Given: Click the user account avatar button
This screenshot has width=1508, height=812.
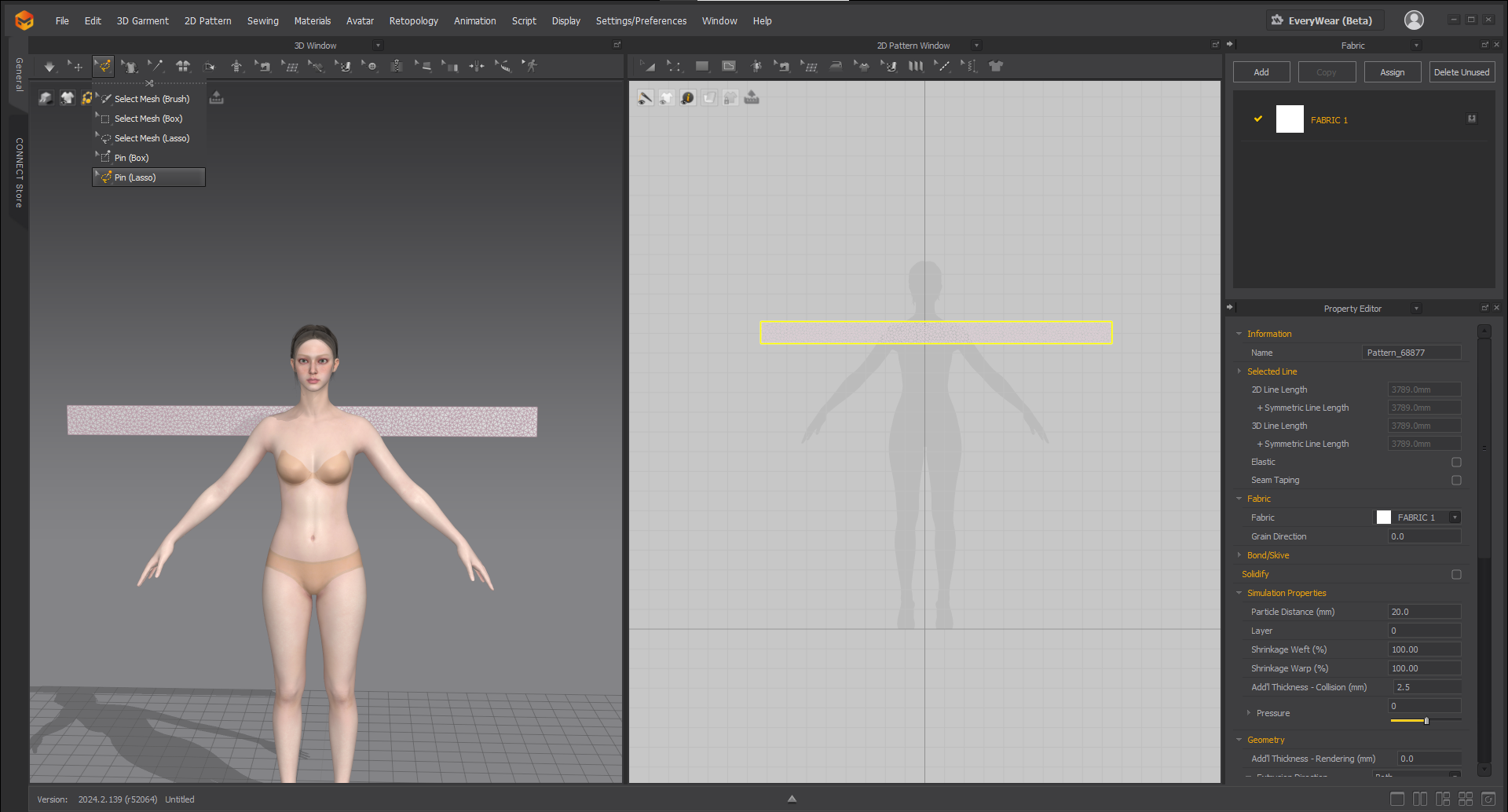Looking at the screenshot, I should 1414,20.
